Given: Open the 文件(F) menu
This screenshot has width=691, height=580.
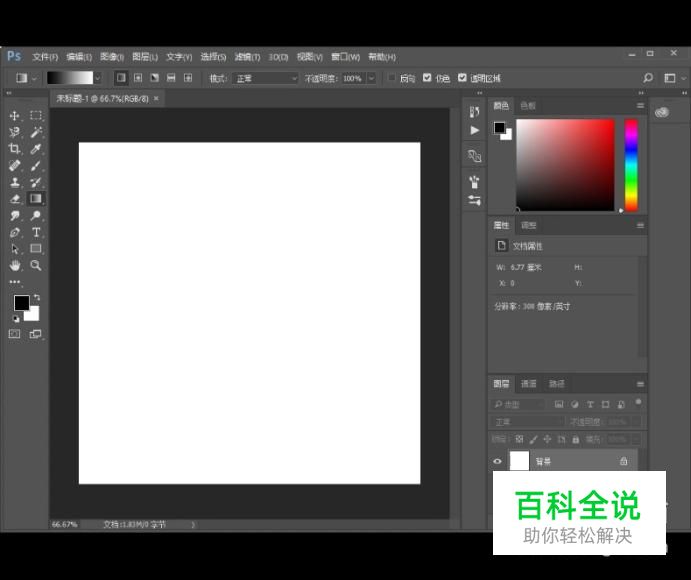Looking at the screenshot, I should click(x=45, y=57).
